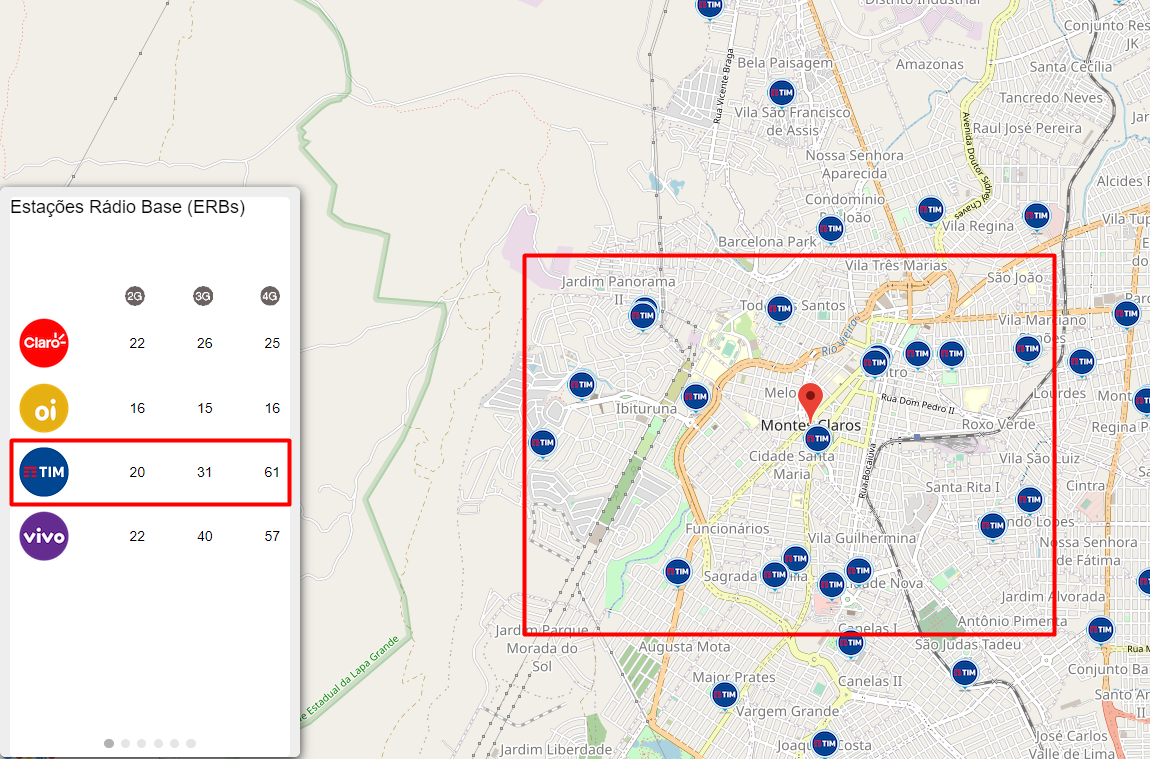Click the red location pin at Montes Claros
1150x759 pixels.
pos(810,402)
